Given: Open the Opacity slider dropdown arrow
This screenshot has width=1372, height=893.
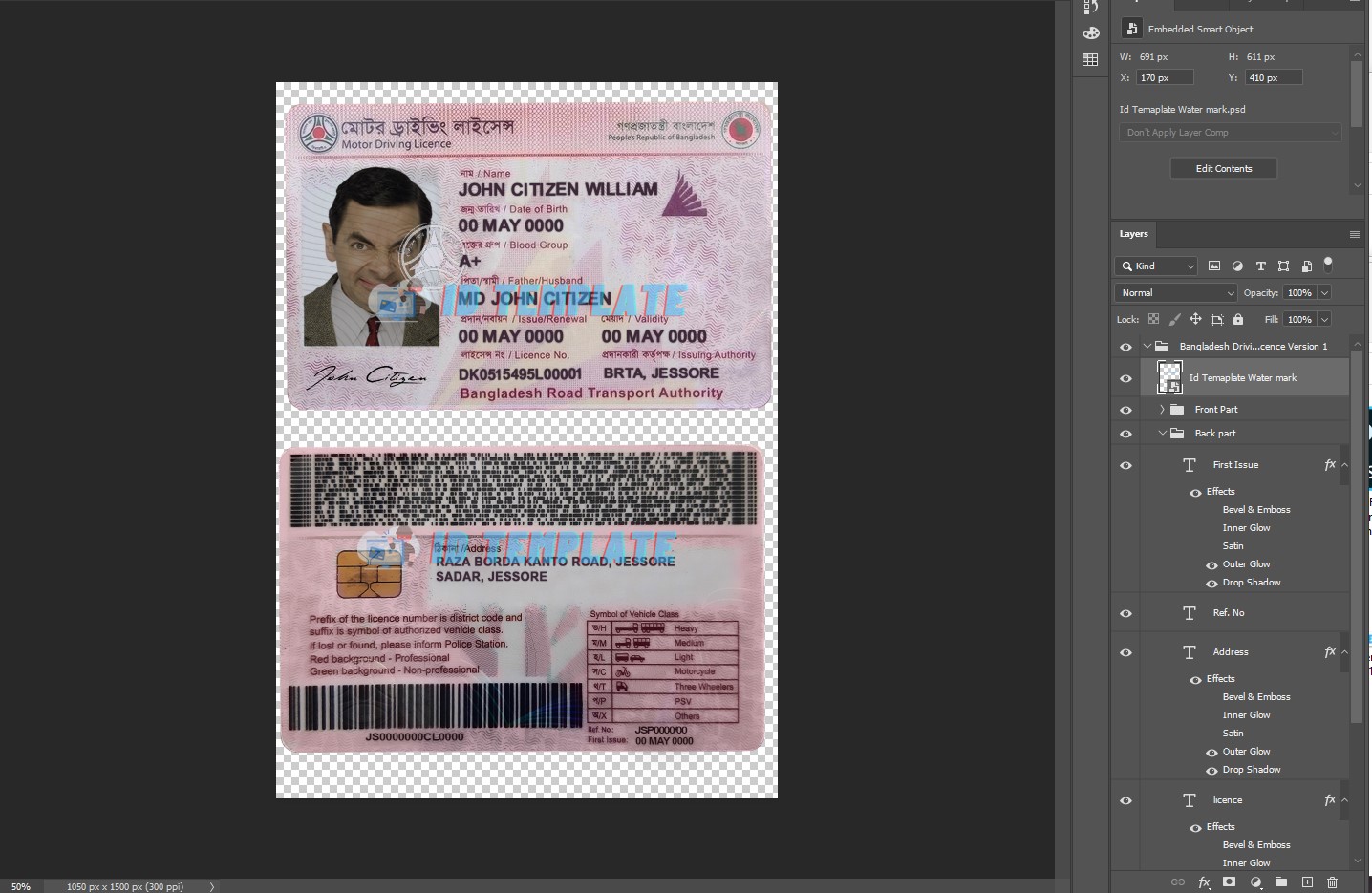Looking at the screenshot, I should click(1324, 292).
